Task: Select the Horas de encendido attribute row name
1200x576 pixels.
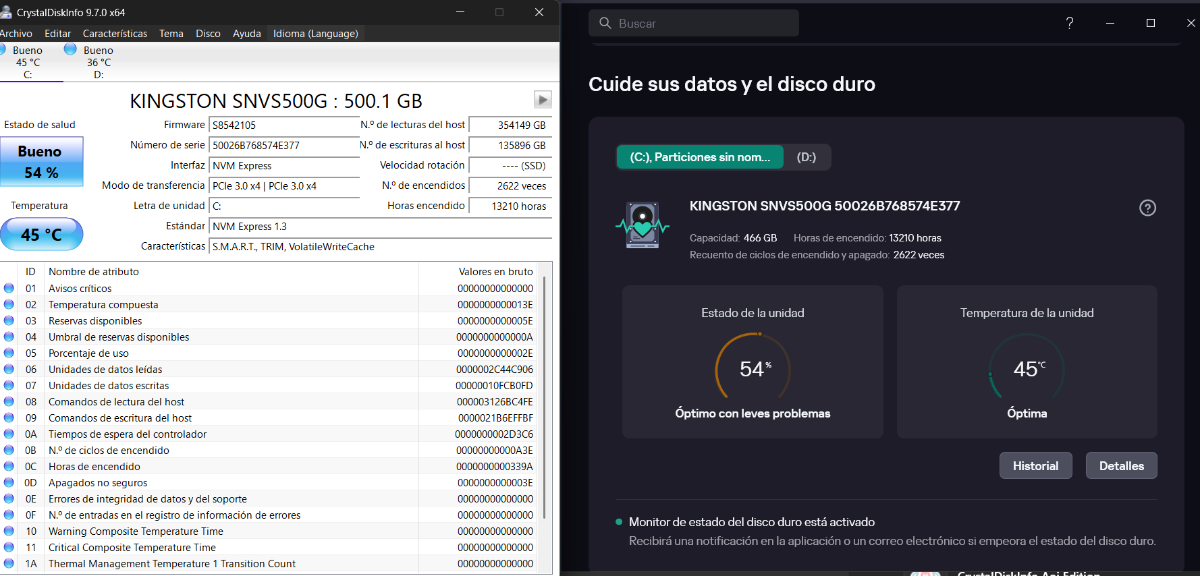Action: pyautogui.click(x=95, y=466)
